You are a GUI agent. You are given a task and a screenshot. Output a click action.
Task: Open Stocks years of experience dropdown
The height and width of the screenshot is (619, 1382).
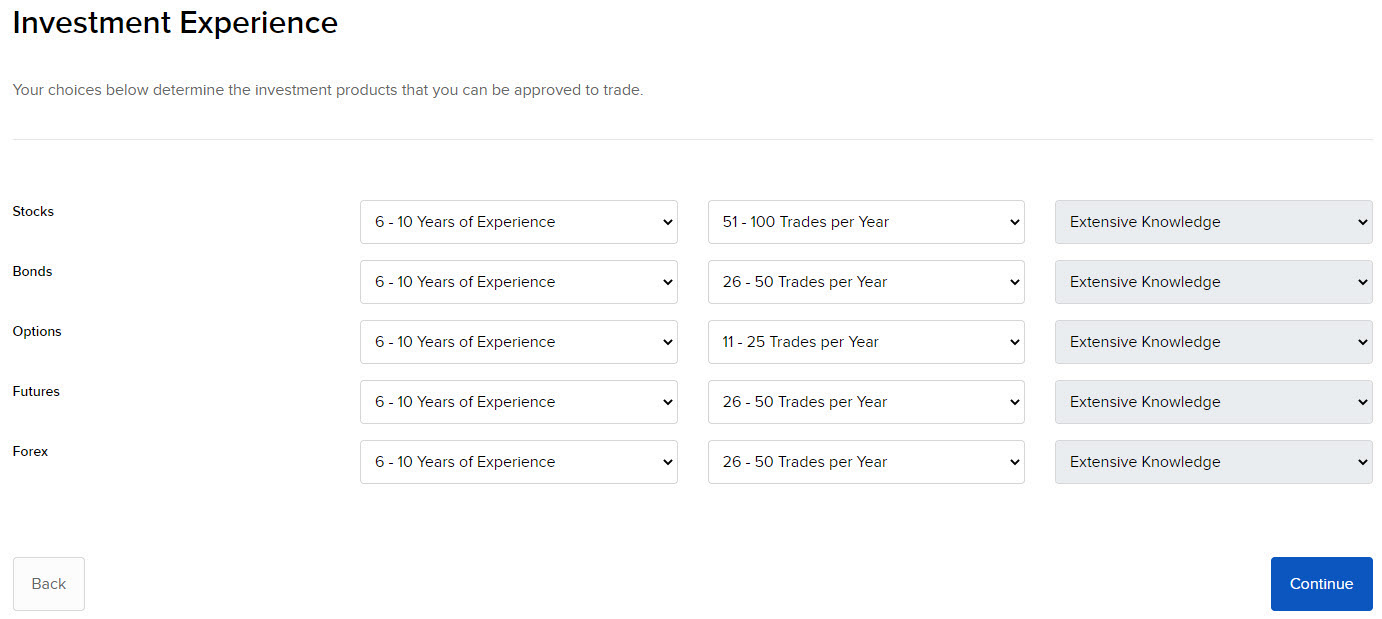[x=518, y=222]
